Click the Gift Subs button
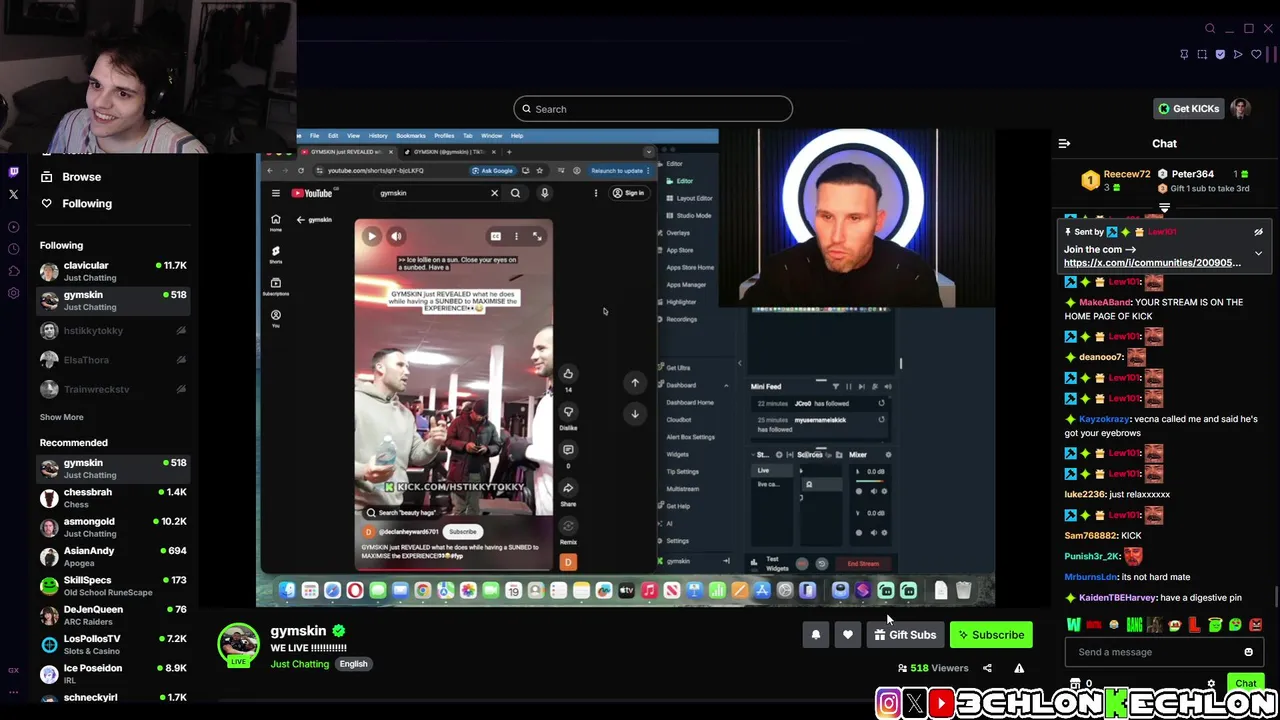This screenshot has width=1280, height=720. [x=904, y=635]
